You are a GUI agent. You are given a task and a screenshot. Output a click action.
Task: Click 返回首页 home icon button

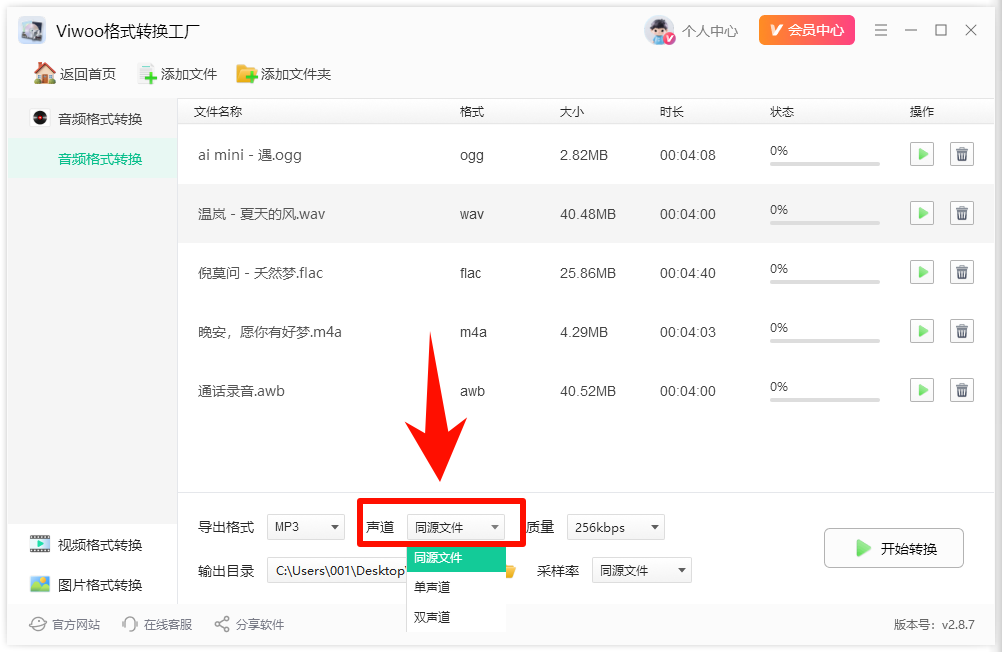75,74
